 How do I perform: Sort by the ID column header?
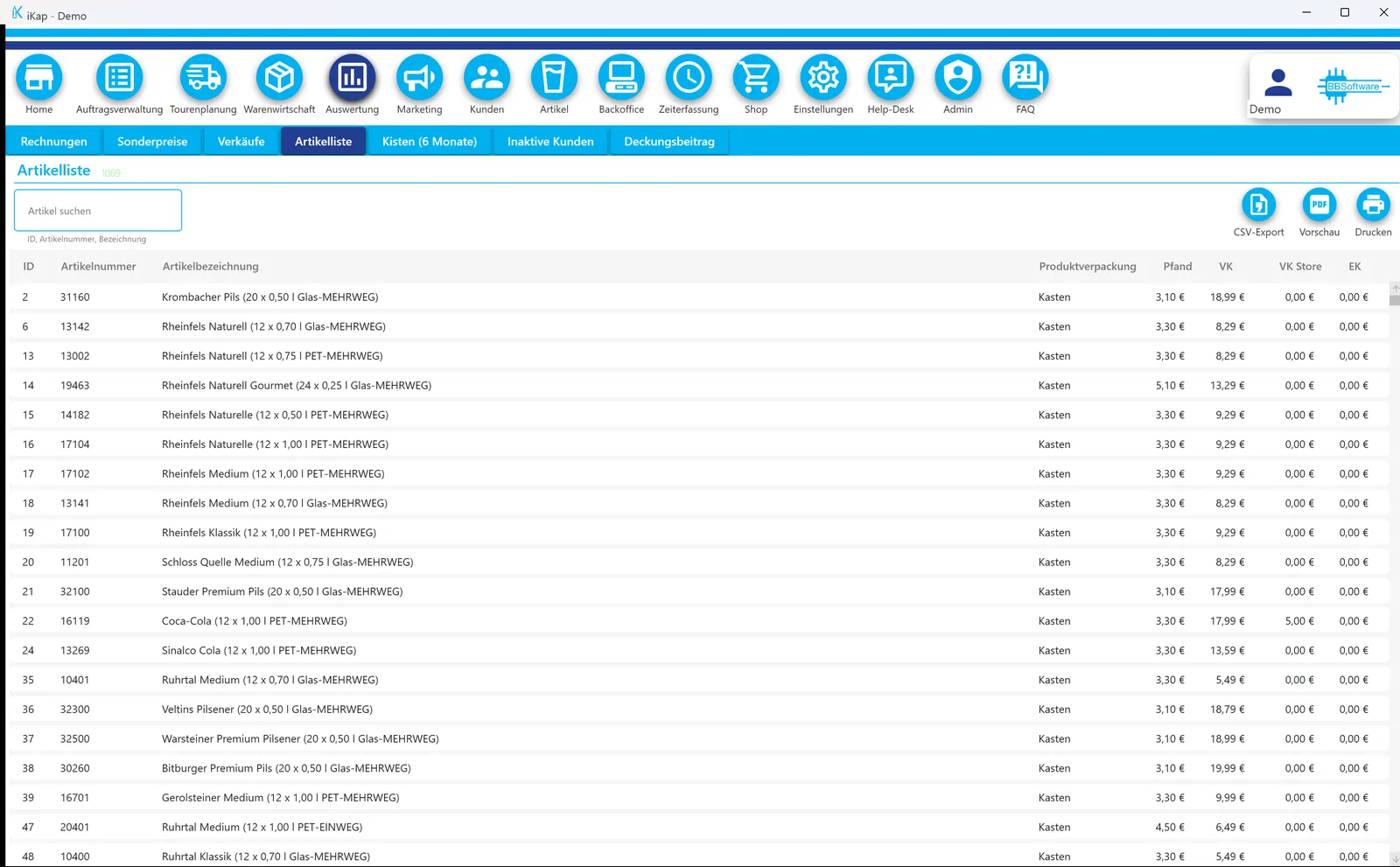29,267
